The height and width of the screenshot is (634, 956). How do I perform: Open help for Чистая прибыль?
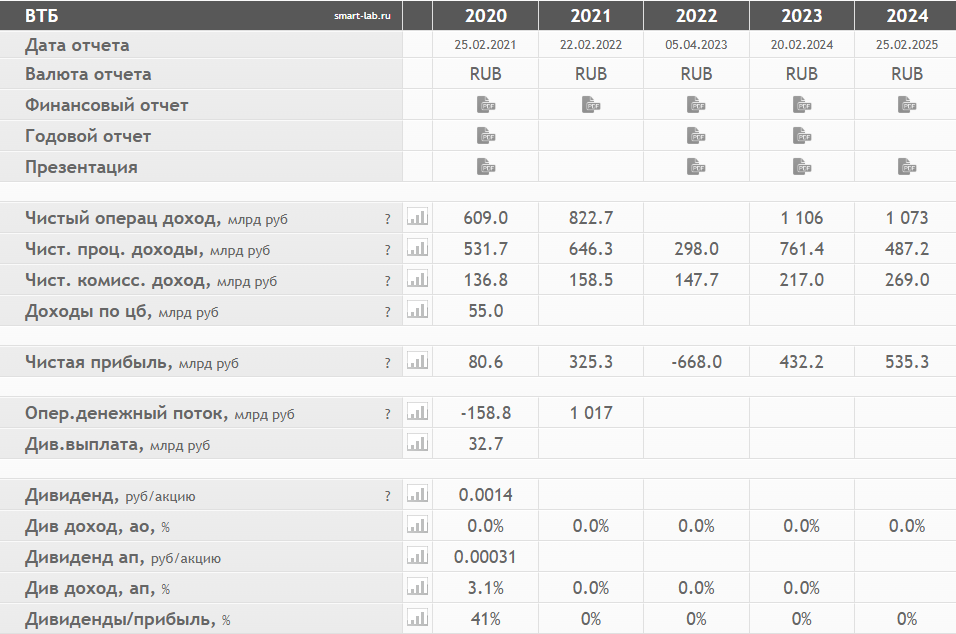[x=388, y=363]
